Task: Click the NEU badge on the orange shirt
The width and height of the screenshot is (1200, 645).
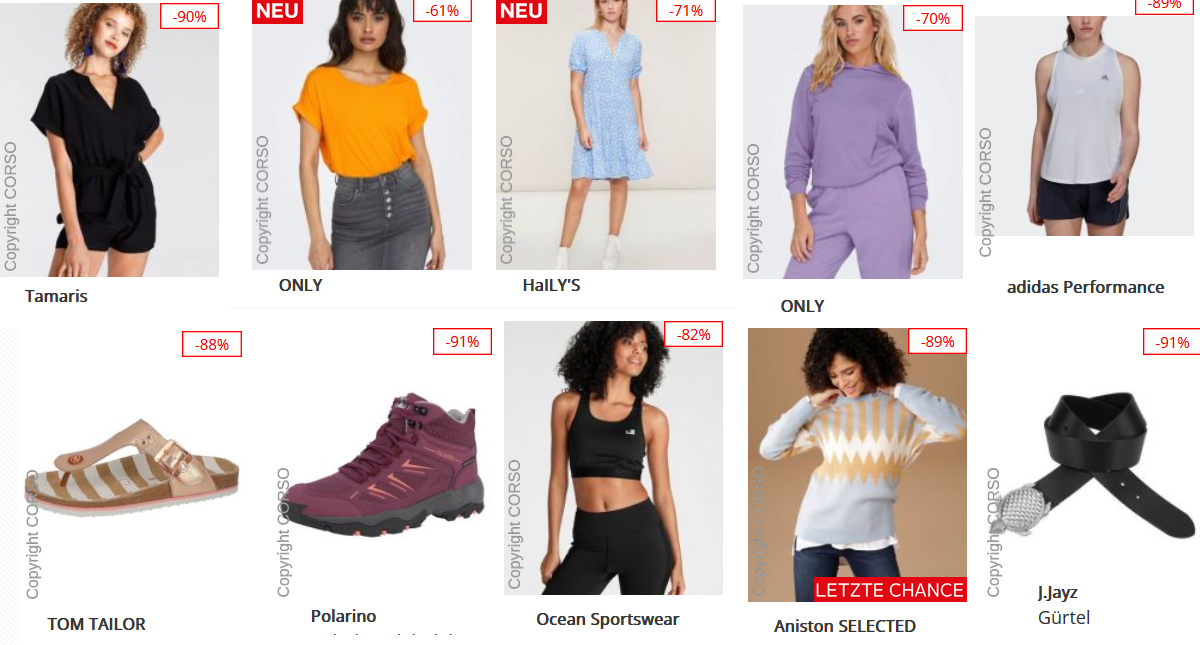Action: (x=277, y=11)
